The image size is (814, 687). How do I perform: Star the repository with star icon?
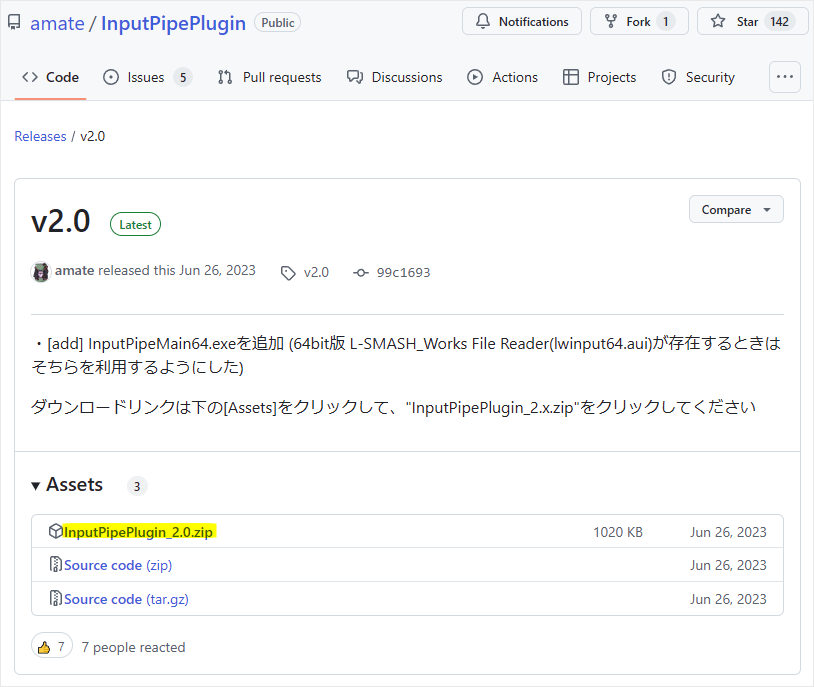tap(718, 21)
